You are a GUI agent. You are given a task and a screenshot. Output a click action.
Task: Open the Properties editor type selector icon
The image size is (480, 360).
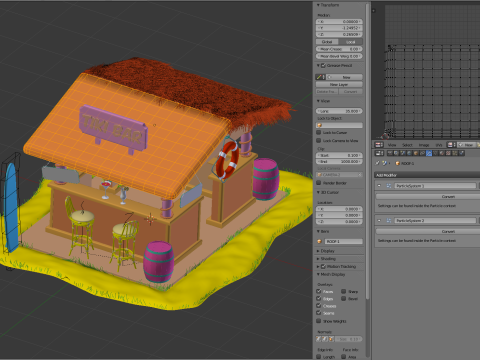[379, 153]
